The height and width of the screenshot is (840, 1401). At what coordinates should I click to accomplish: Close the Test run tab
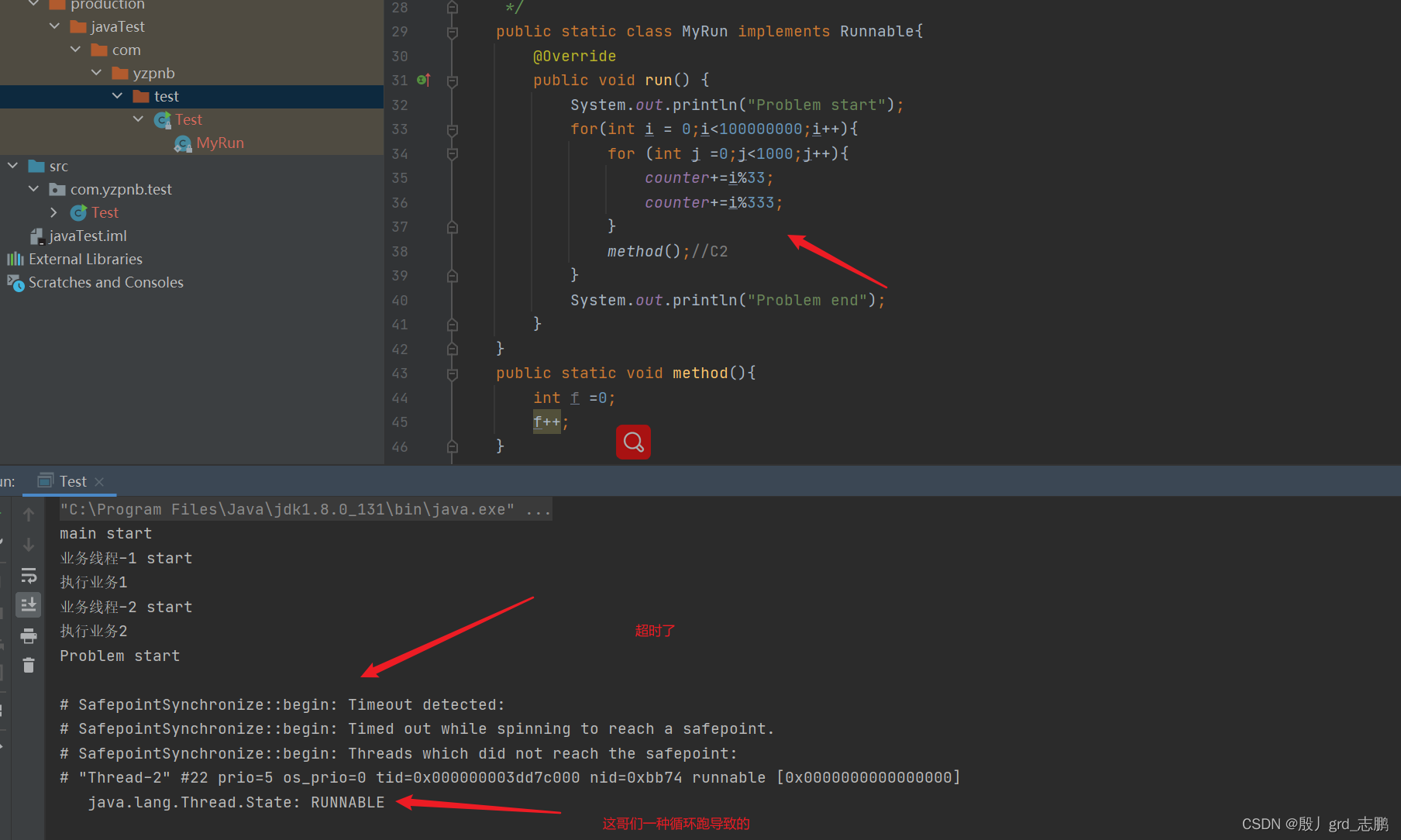point(99,482)
